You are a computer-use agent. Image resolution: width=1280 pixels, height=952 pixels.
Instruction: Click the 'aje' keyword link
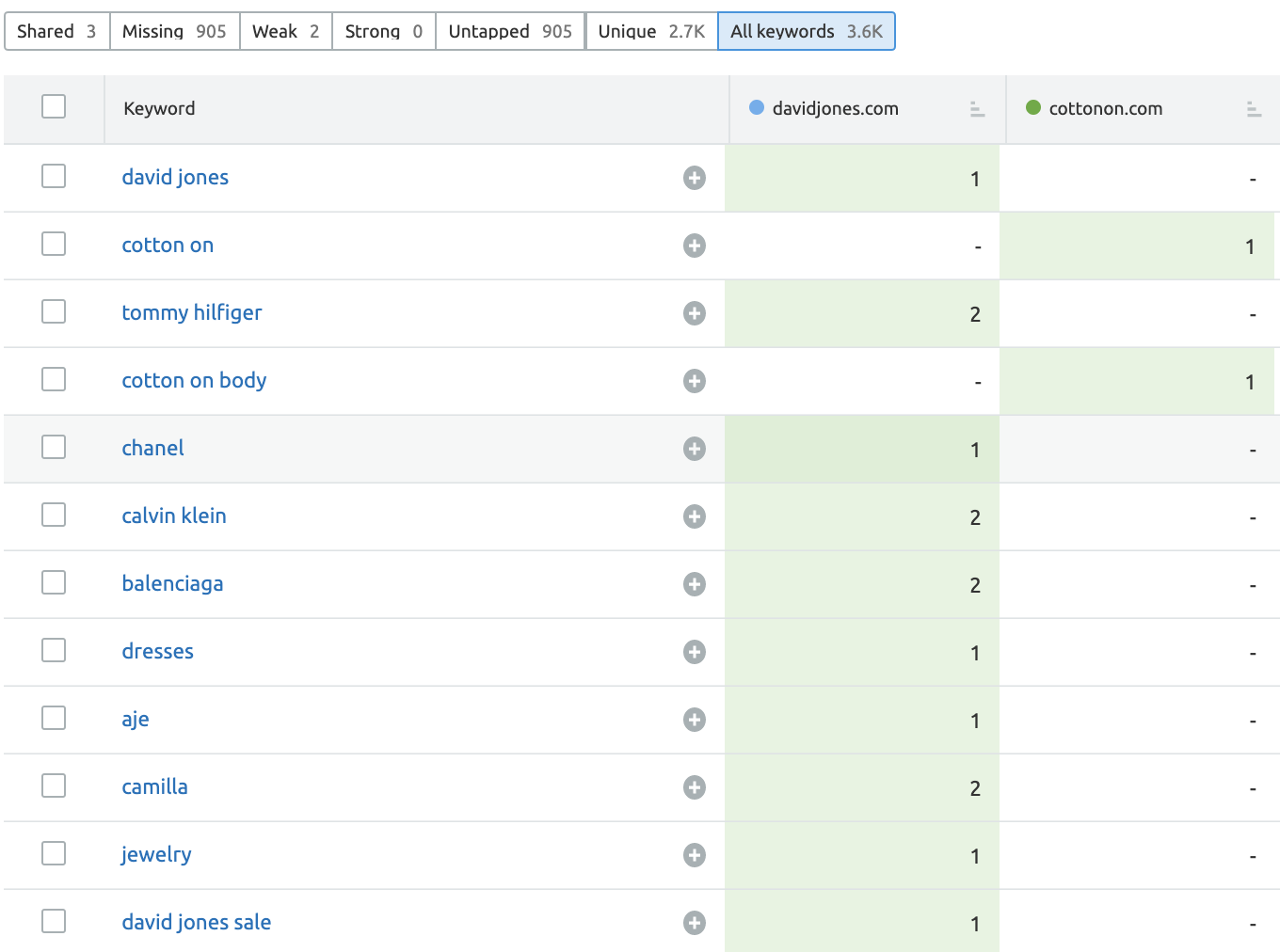[x=136, y=719]
